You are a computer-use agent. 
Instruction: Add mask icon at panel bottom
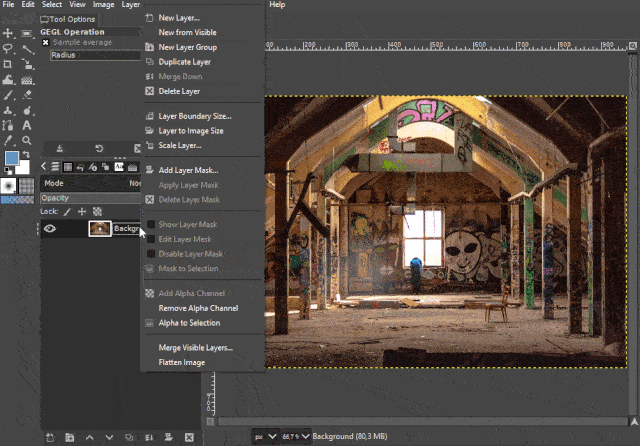tap(169, 438)
